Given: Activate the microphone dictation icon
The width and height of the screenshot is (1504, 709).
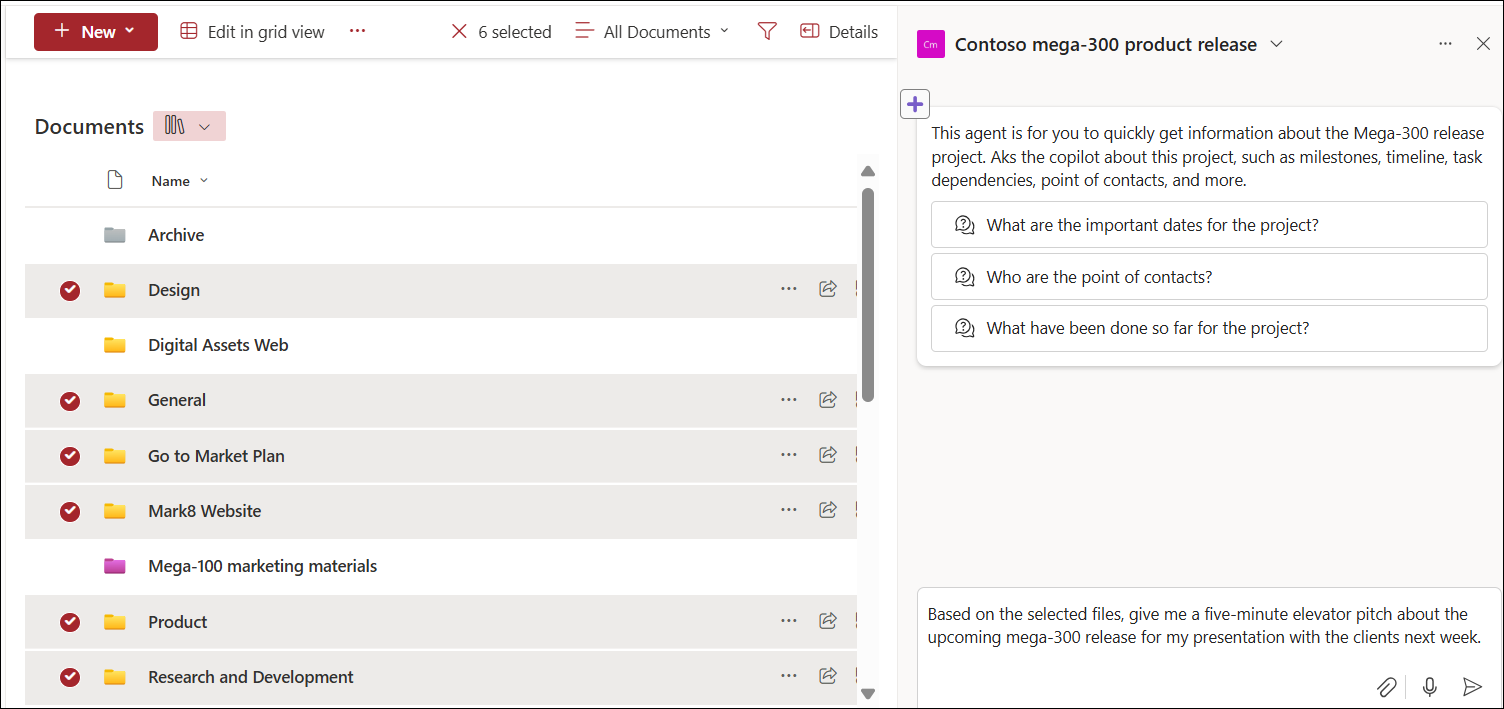Looking at the screenshot, I should point(1429,687).
